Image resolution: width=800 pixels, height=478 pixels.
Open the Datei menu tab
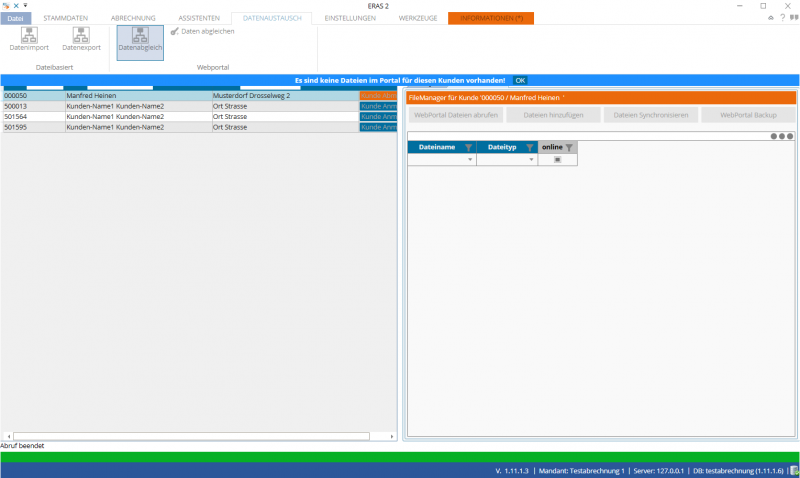point(15,18)
